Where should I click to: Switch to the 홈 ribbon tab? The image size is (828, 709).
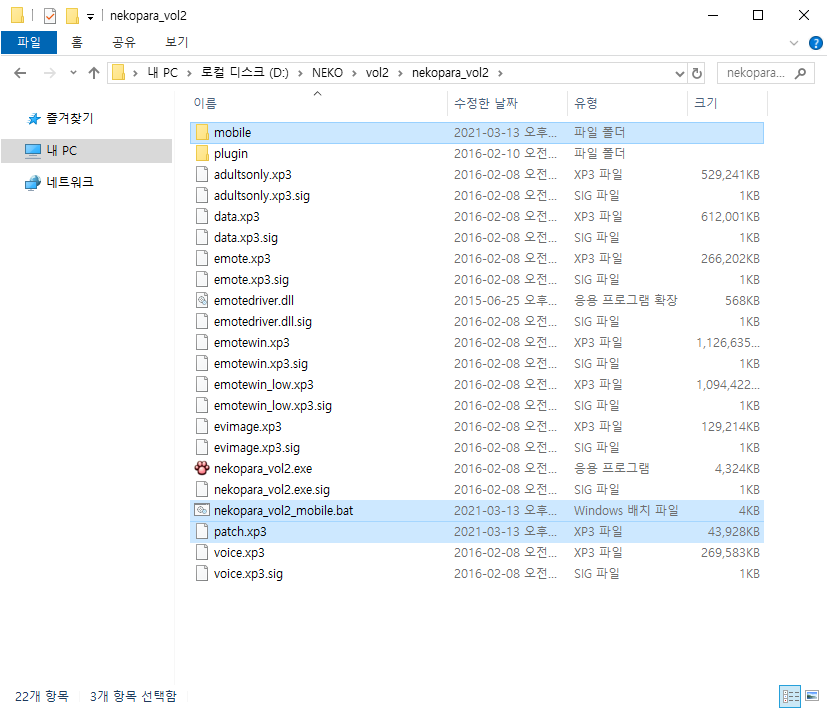(x=77, y=42)
